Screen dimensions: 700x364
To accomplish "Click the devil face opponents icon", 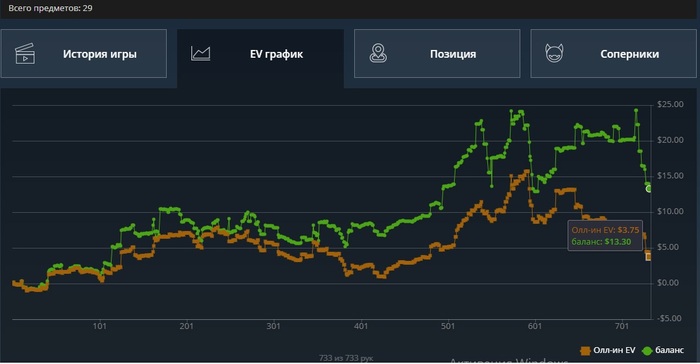I will pos(554,54).
